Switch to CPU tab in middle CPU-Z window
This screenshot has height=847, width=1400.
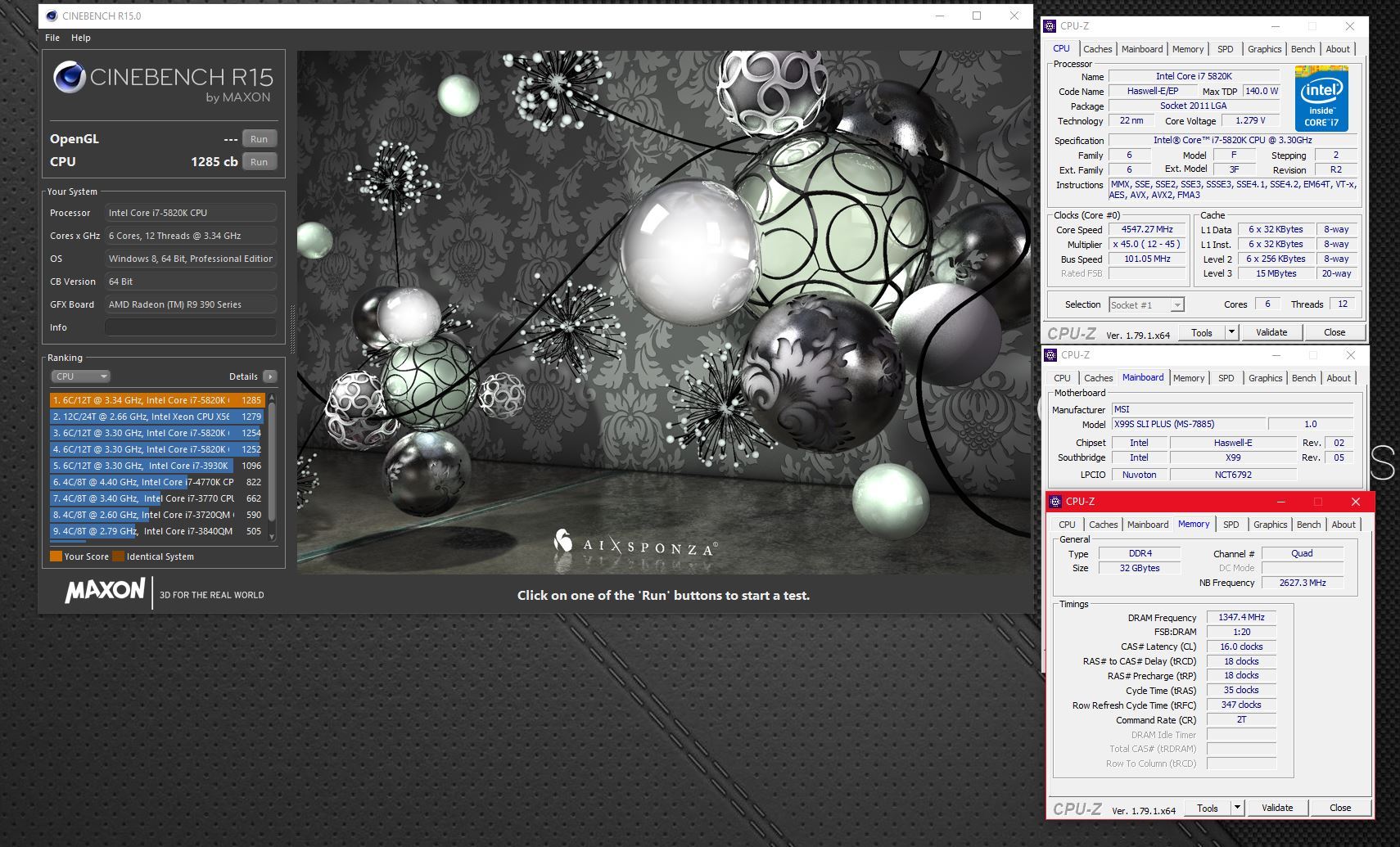click(1062, 378)
